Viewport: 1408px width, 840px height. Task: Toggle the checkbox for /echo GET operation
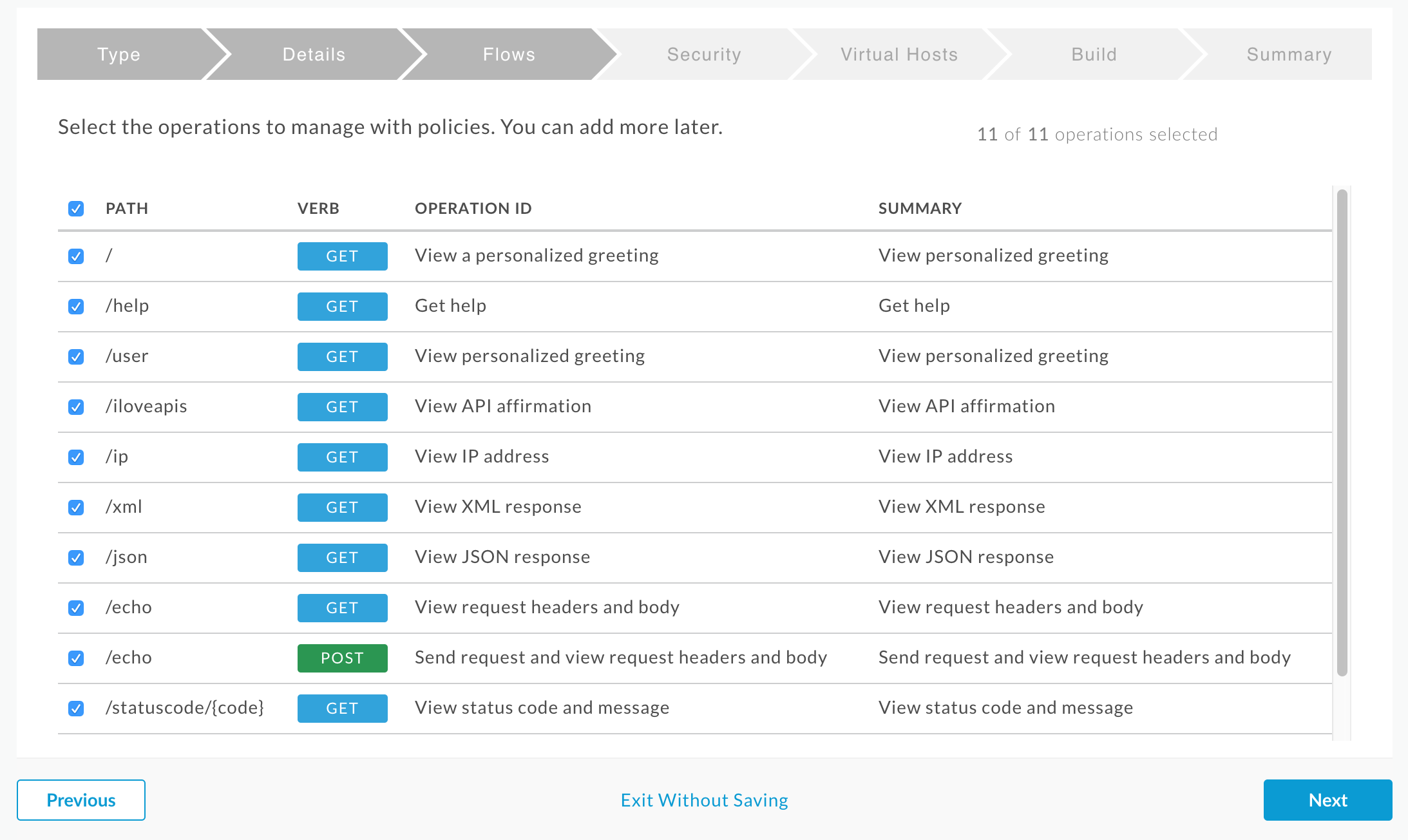(77, 607)
